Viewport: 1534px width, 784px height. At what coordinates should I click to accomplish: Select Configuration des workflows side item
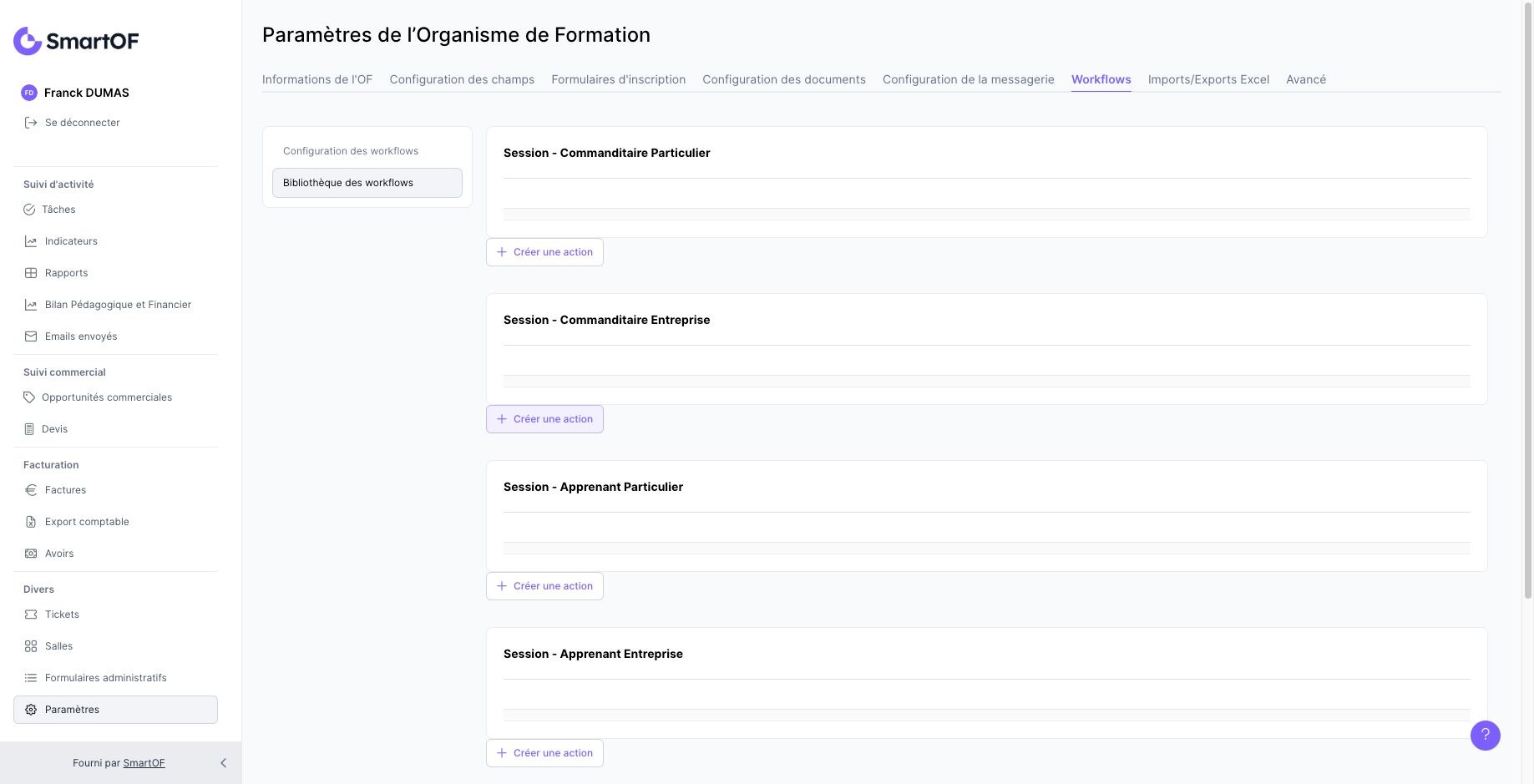[351, 151]
